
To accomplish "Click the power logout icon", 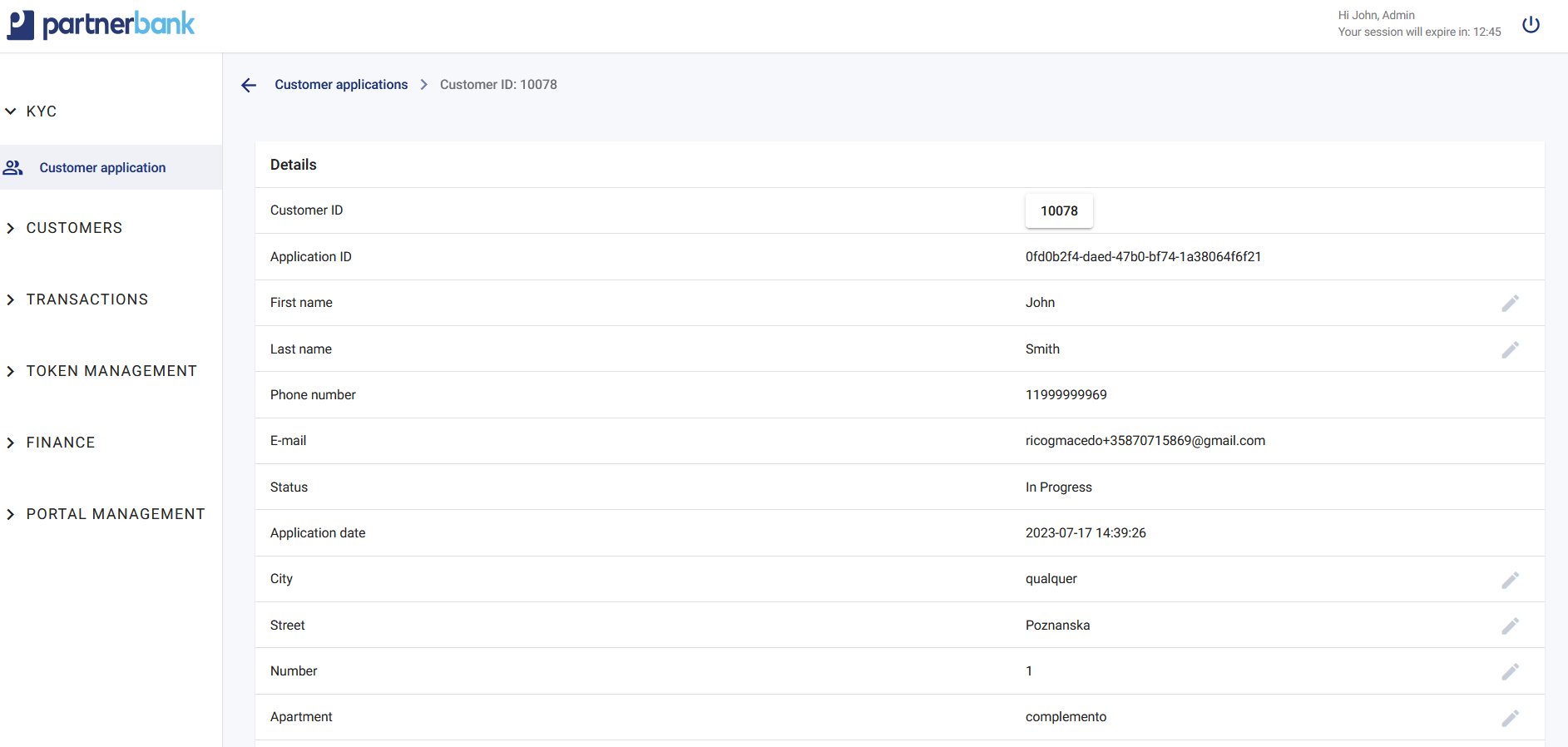I will [1531, 25].
